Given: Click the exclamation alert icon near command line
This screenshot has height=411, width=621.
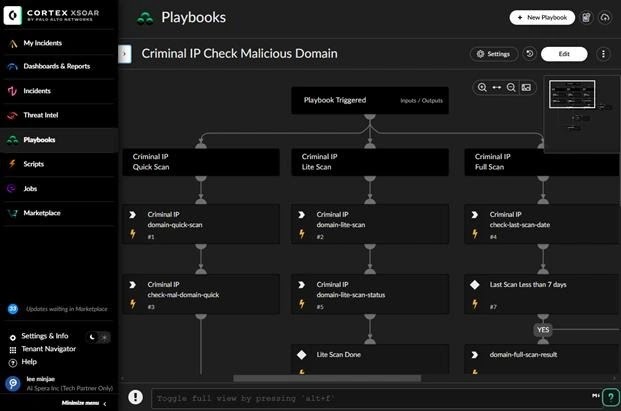Looking at the screenshot, I should point(136,397).
